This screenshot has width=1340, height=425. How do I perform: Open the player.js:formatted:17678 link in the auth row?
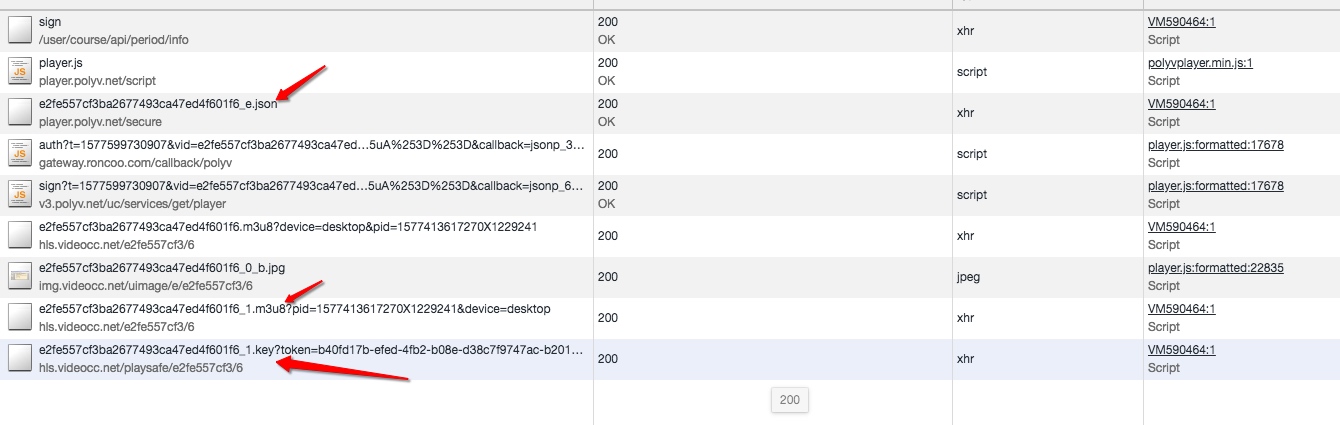click(1215, 145)
